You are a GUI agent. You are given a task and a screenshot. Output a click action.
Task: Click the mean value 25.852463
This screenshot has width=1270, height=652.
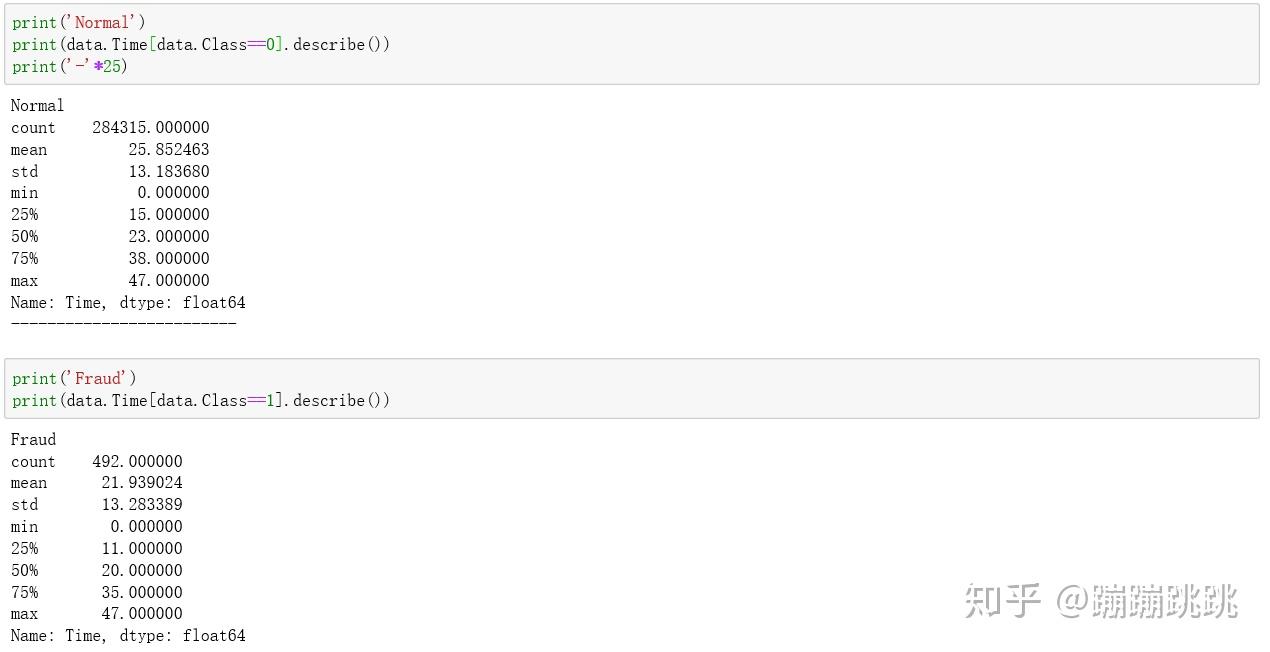click(169, 149)
